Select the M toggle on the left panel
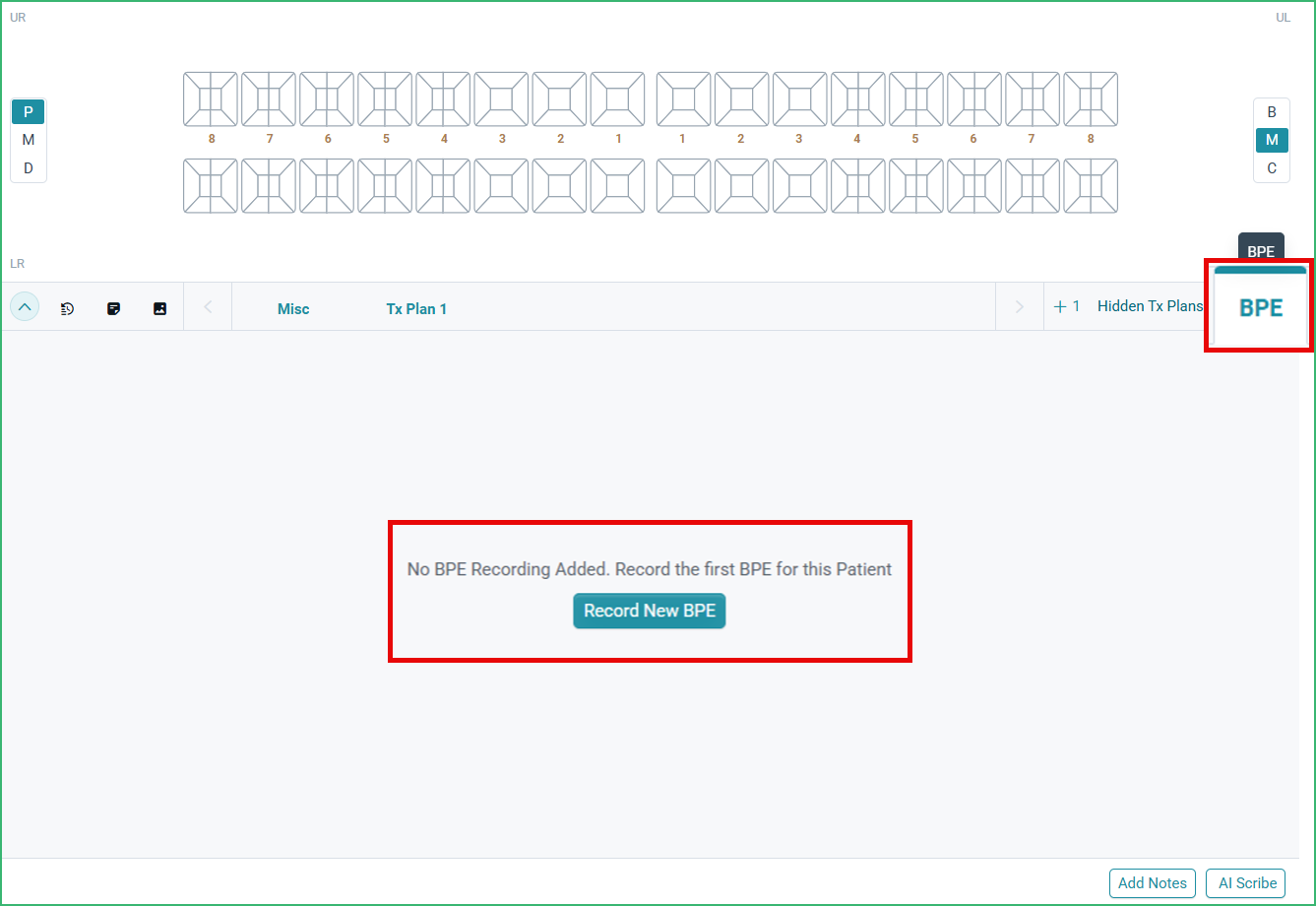Viewport: 1316px width, 906px height. [x=28, y=139]
